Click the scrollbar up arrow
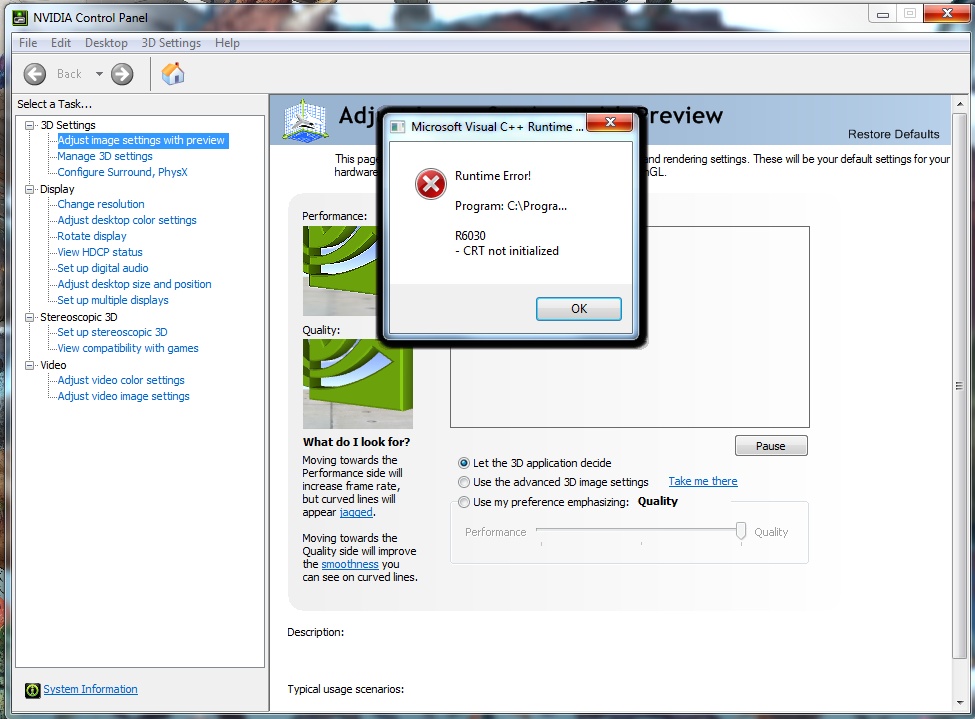 pos(960,104)
